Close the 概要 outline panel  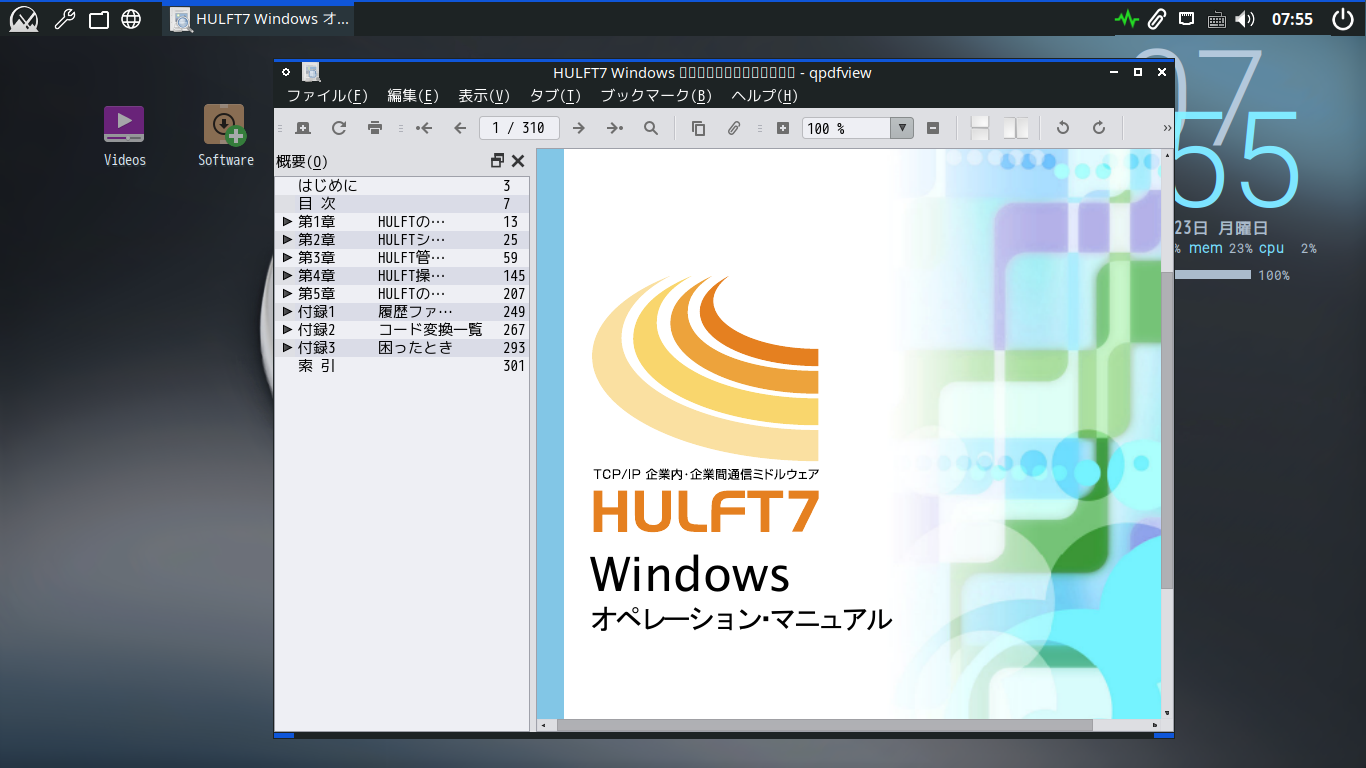tap(518, 161)
